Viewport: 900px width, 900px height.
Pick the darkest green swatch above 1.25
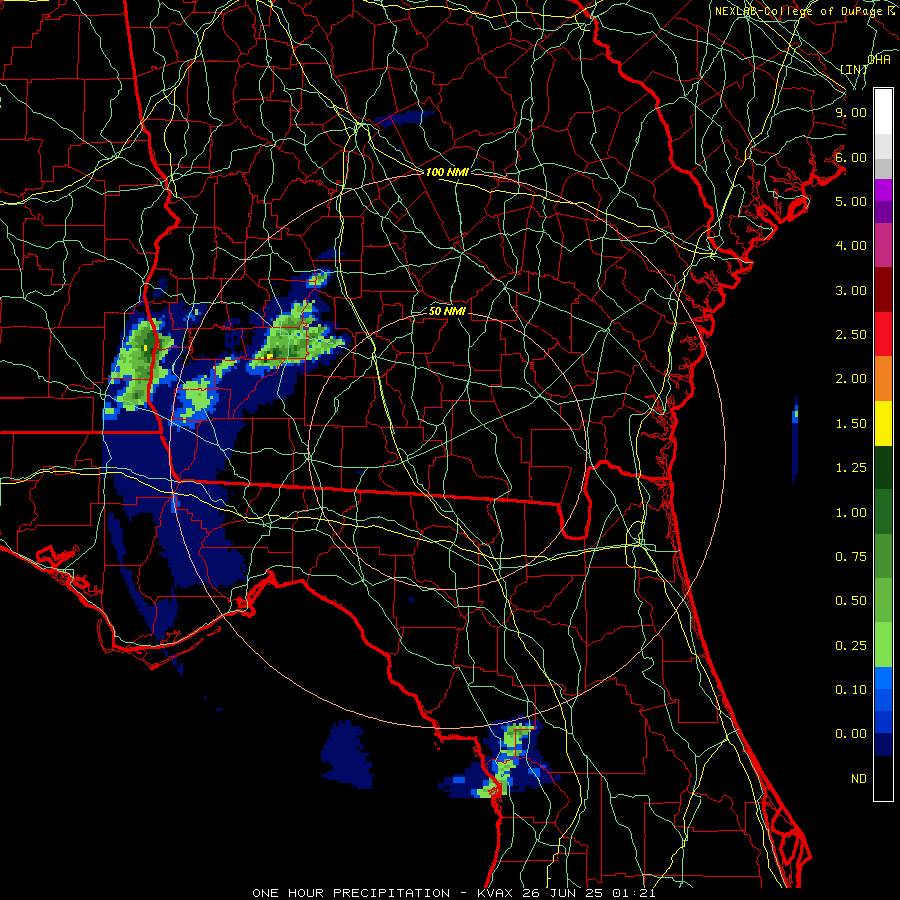point(883,468)
